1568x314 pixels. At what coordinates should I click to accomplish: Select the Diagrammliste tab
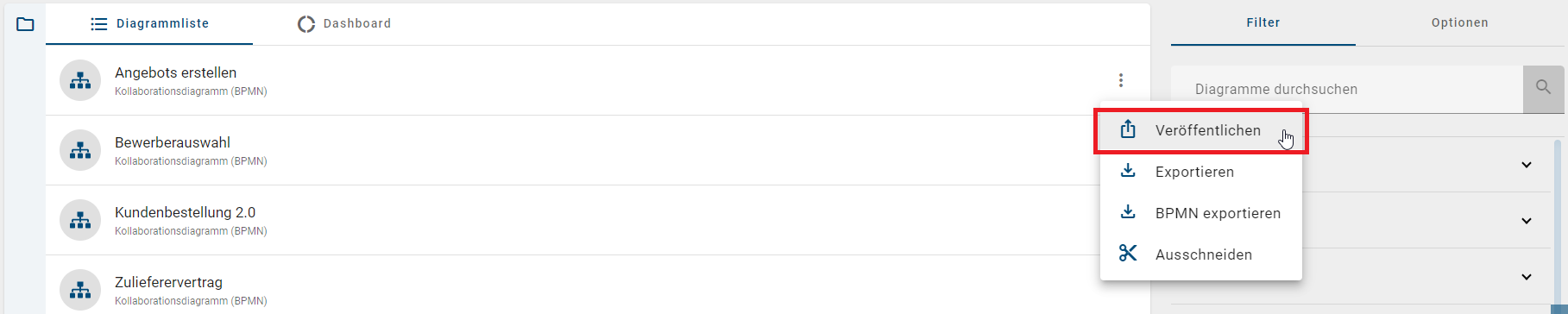click(x=149, y=23)
